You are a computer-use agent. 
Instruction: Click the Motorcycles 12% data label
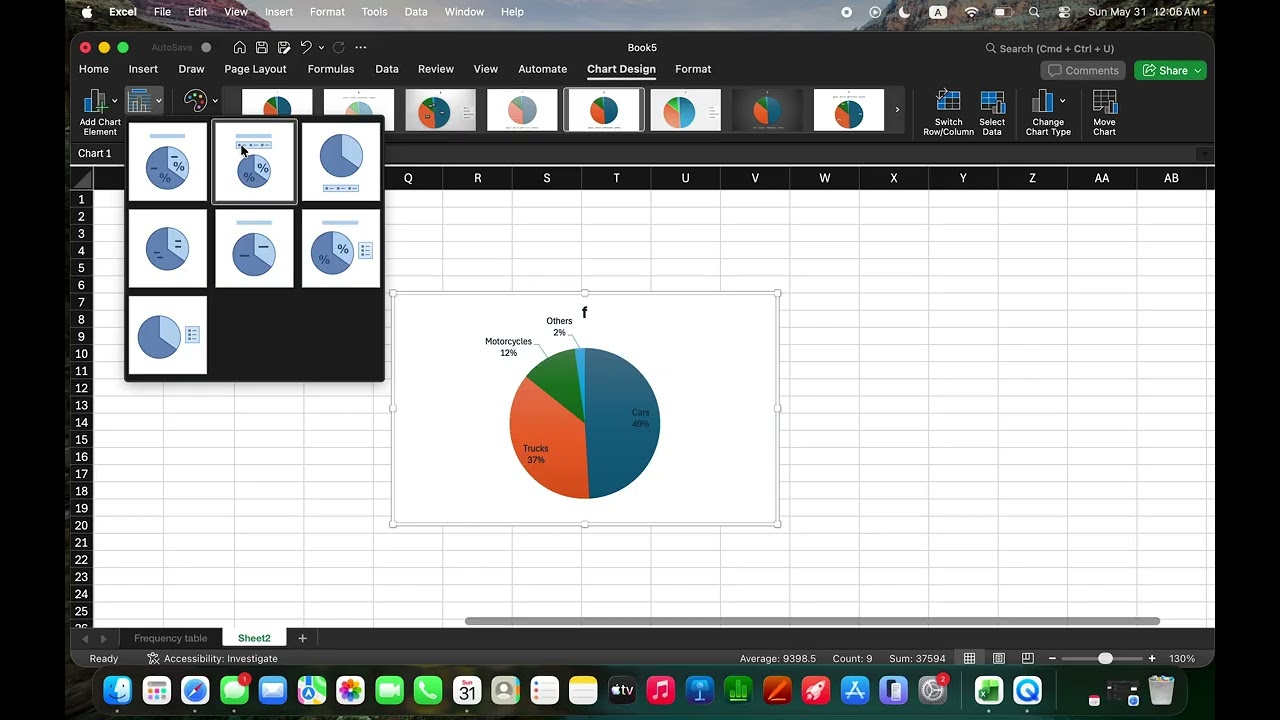[508, 347]
